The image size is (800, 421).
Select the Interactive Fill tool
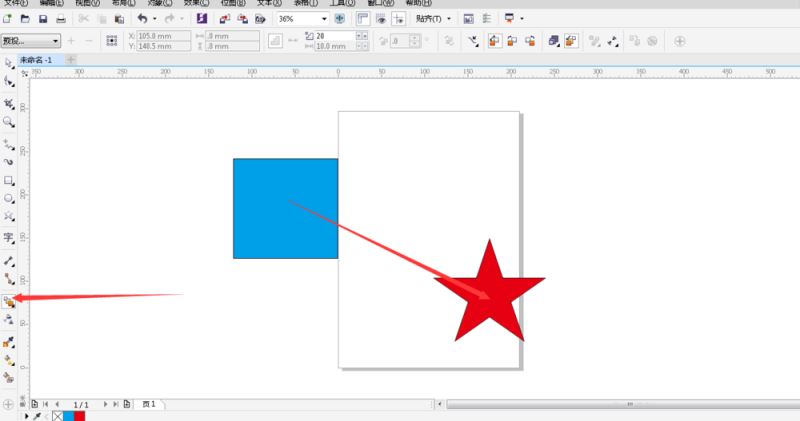(9, 360)
